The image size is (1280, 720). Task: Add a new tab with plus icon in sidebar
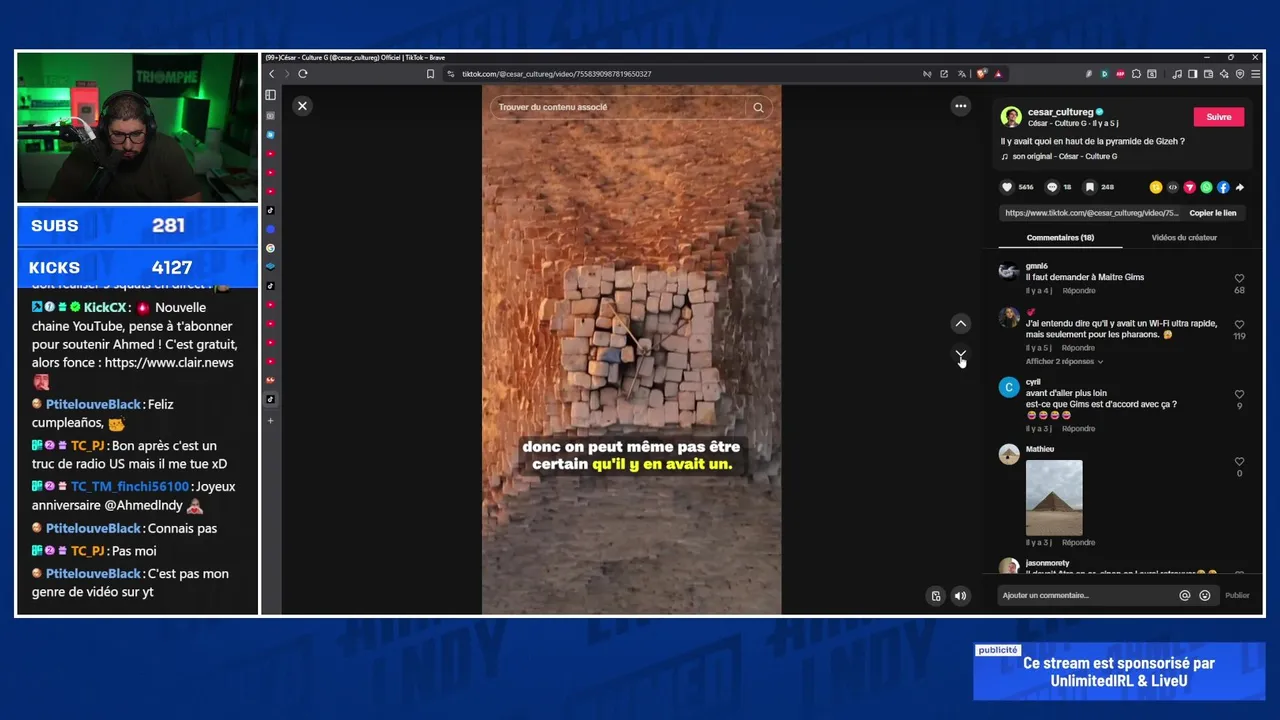[270, 421]
